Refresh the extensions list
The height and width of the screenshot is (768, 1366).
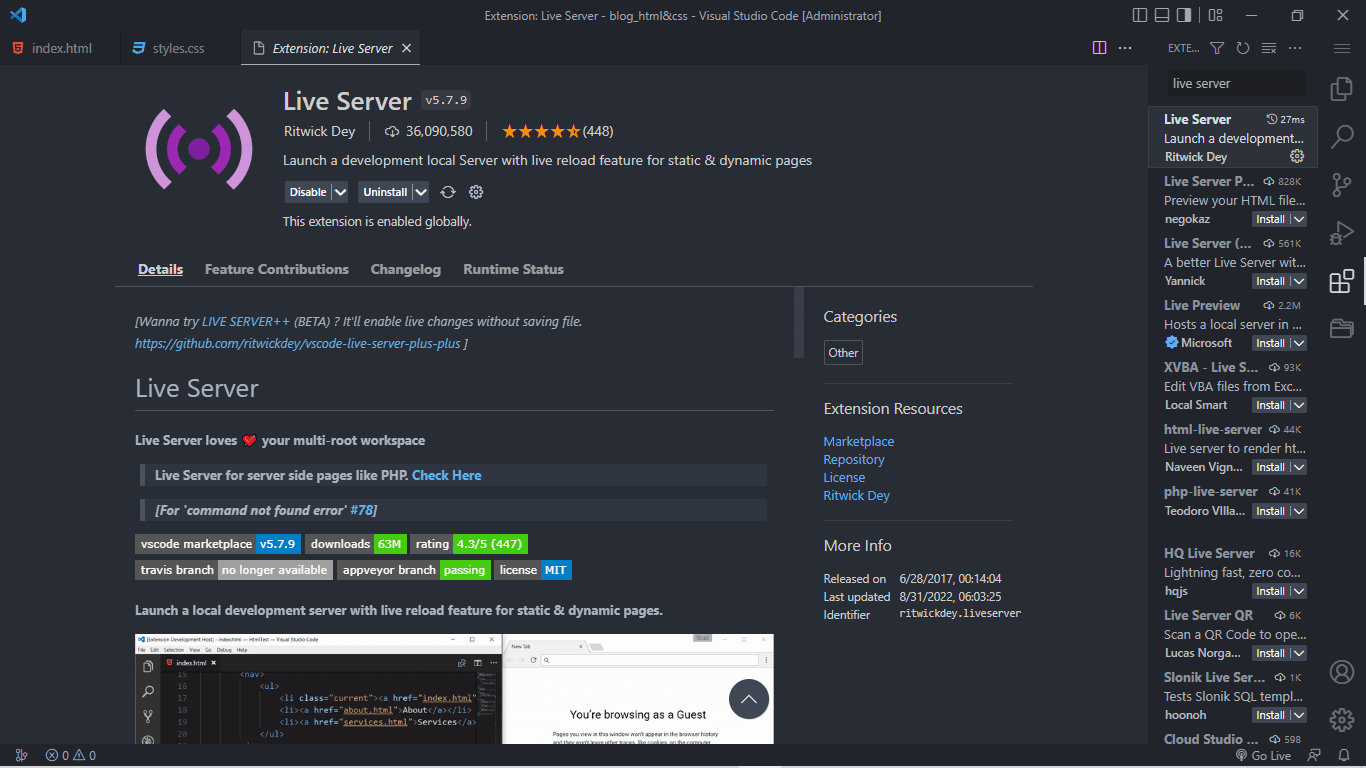click(x=1243, y=48)
